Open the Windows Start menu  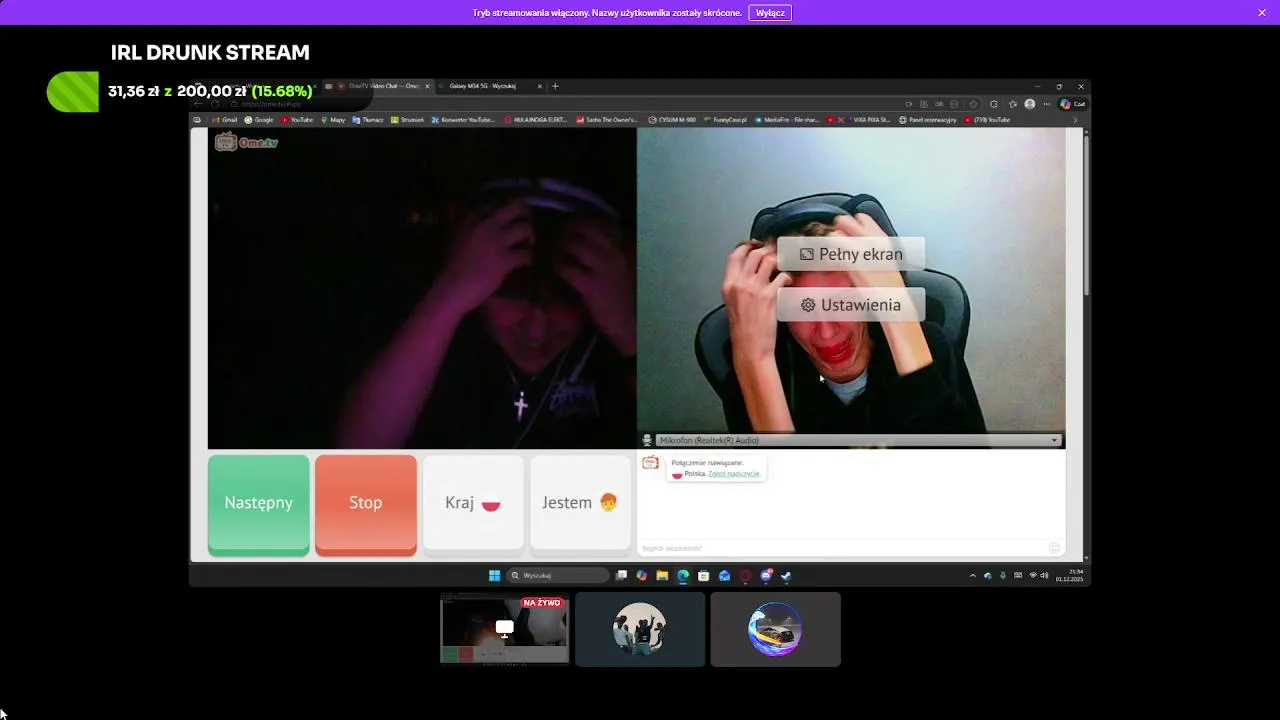(494, 575)
